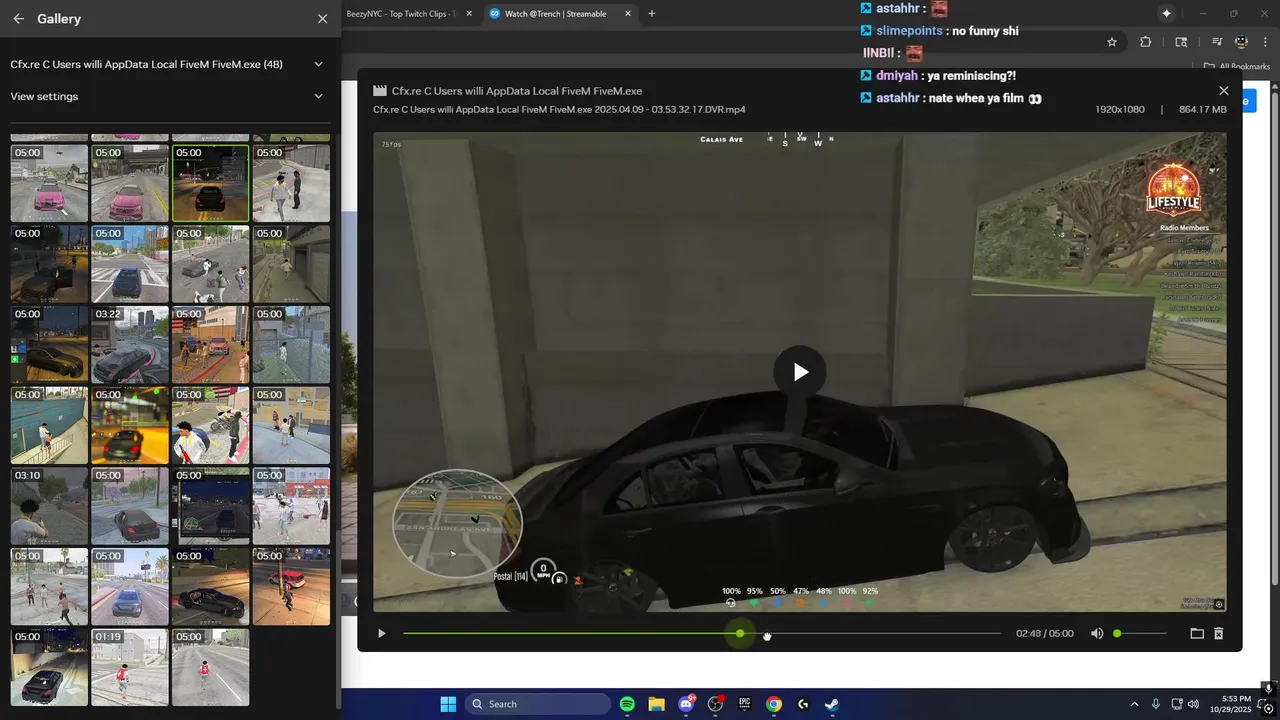Show hidden system tray icons
Image resolution: width=1280 pixels, height=720 pixels.
click(1134, 704)
